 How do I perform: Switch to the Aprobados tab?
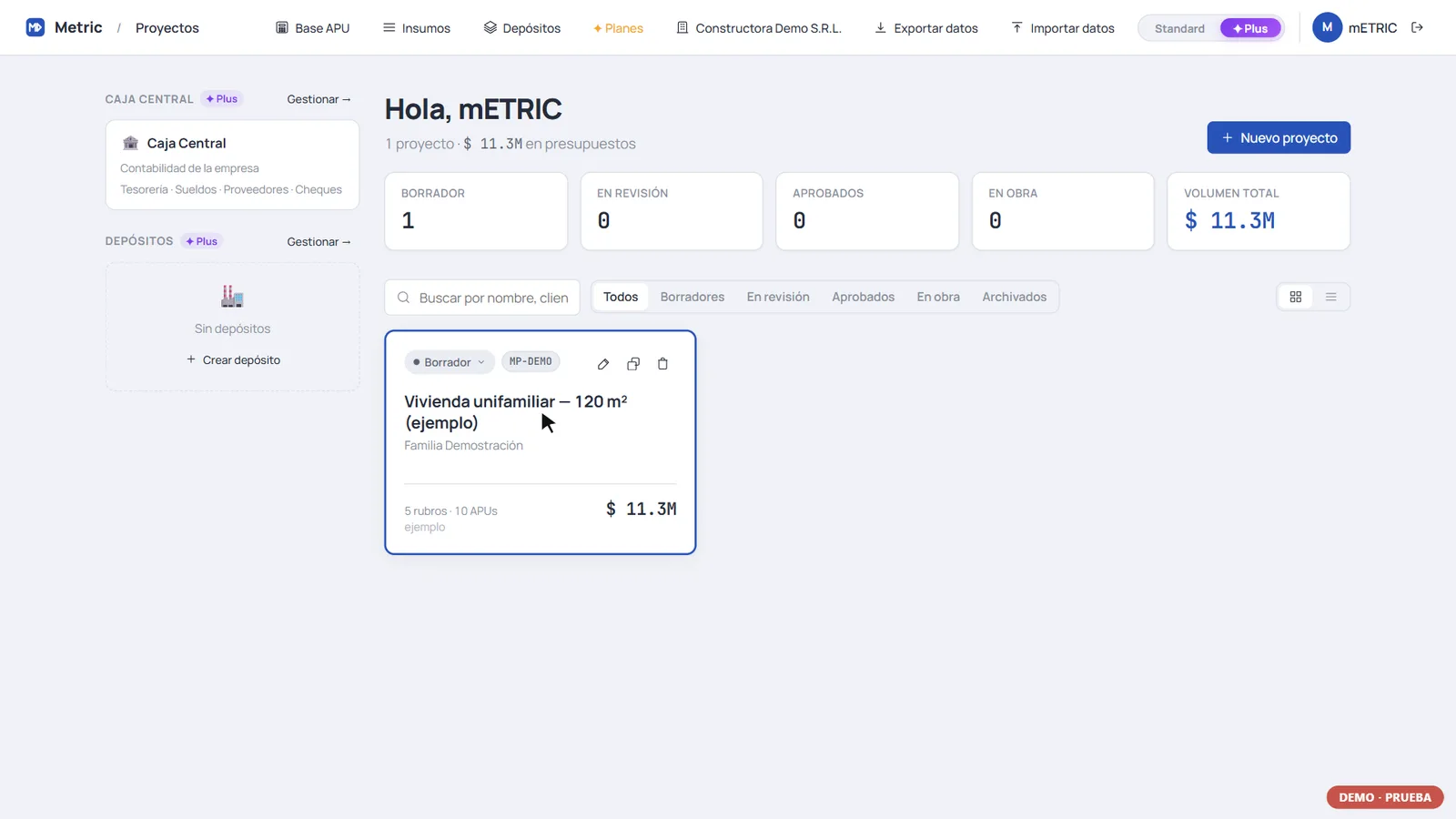(x=863, y=297)
